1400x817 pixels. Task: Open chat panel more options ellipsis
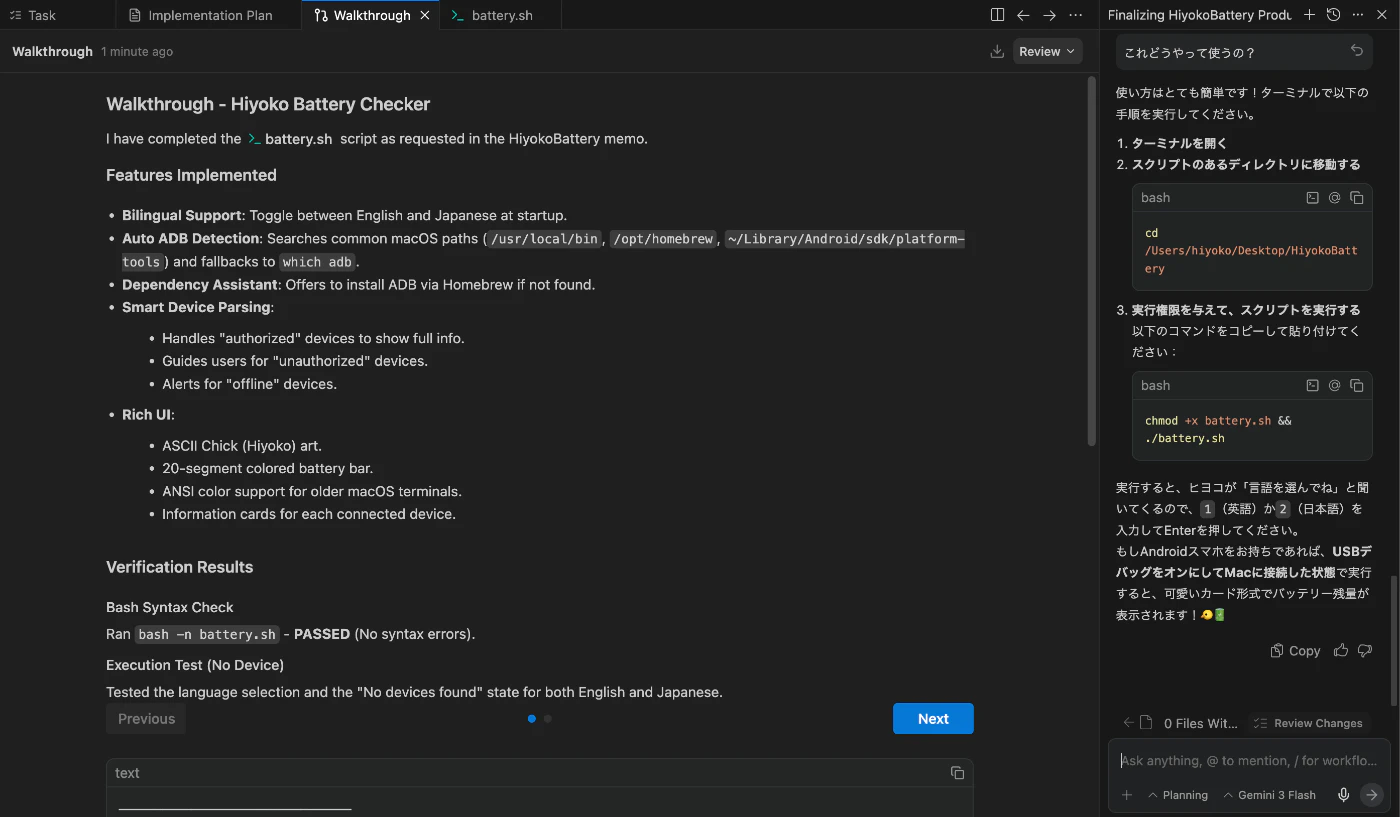pyautogui.click(x=1357, y=15)
